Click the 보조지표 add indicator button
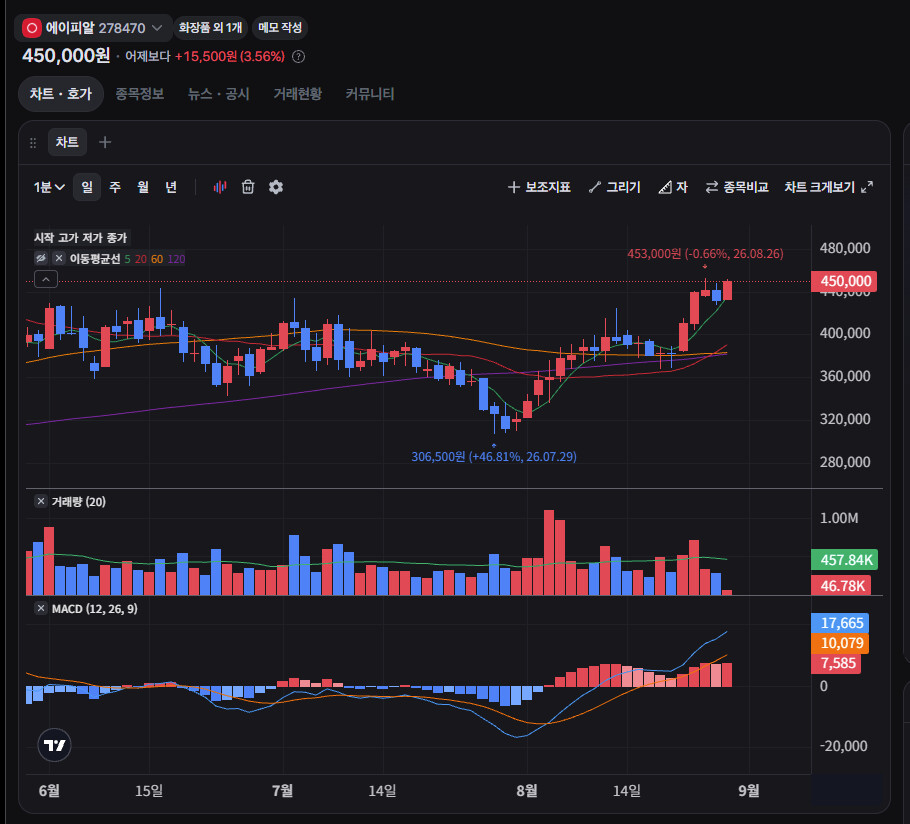This screenshot has width=910, height=824. pyautogui.click(x=539, y=187)
